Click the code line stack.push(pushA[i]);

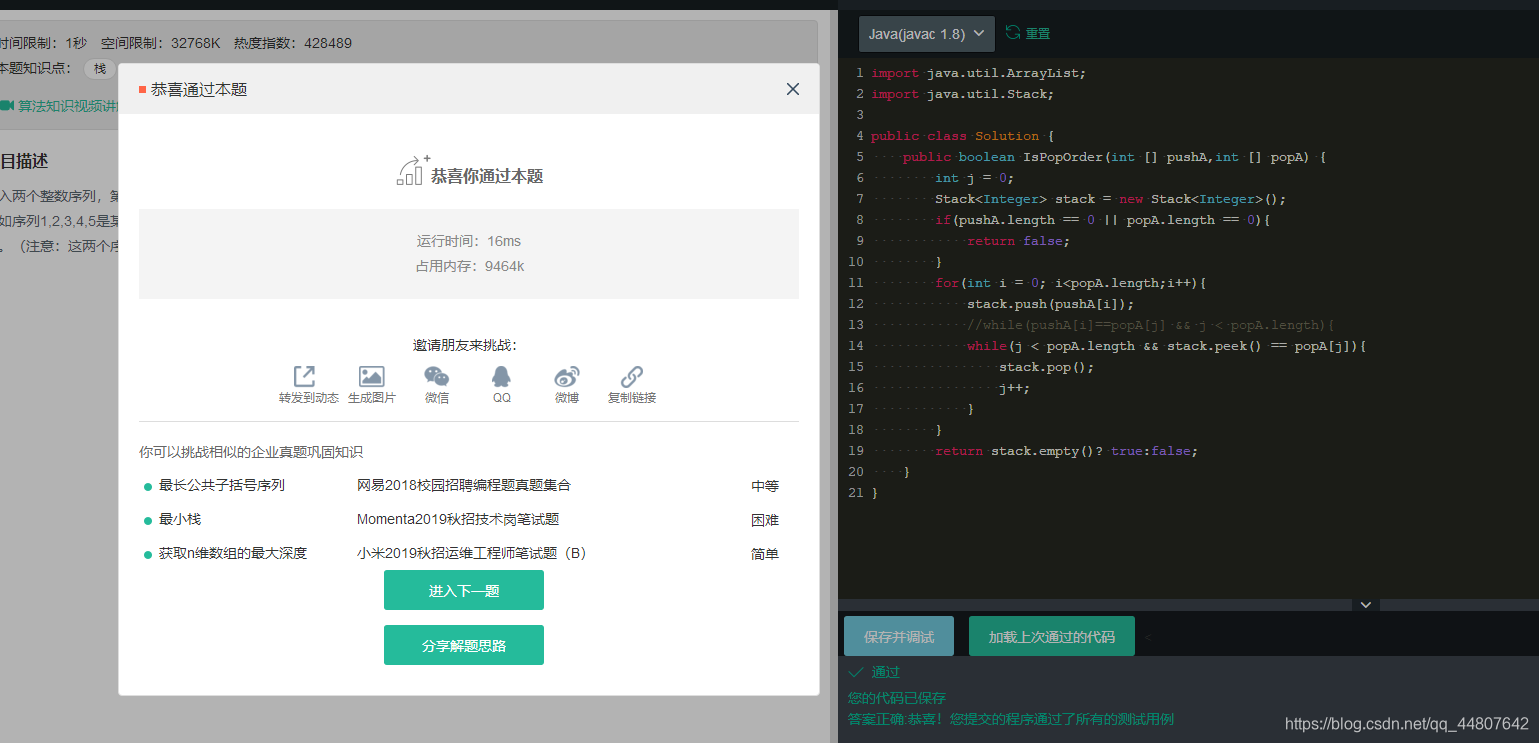point(1051,304)
